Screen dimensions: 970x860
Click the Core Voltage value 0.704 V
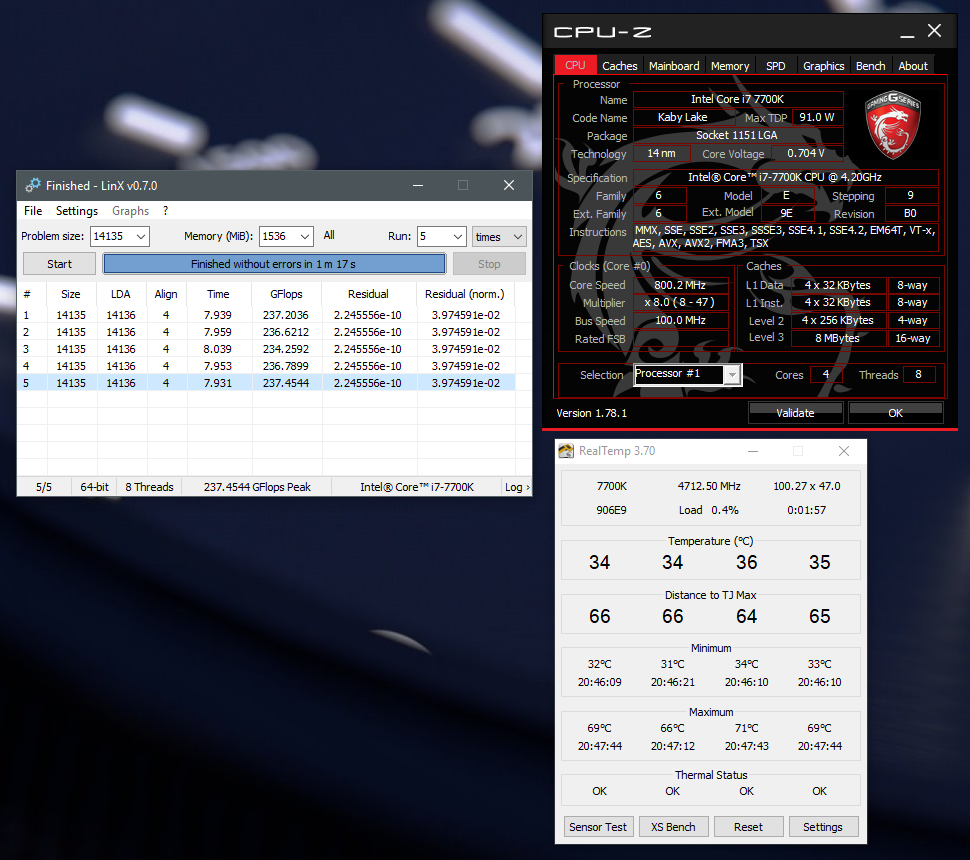click(805, 153)
